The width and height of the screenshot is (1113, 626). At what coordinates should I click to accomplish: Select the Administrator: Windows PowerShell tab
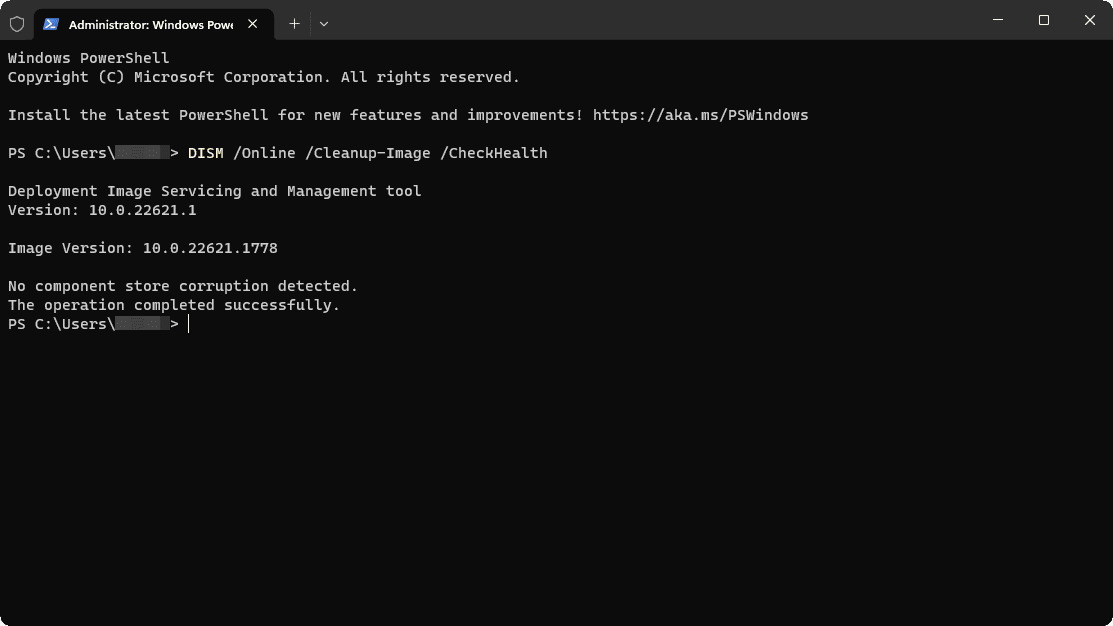[145, 23]
